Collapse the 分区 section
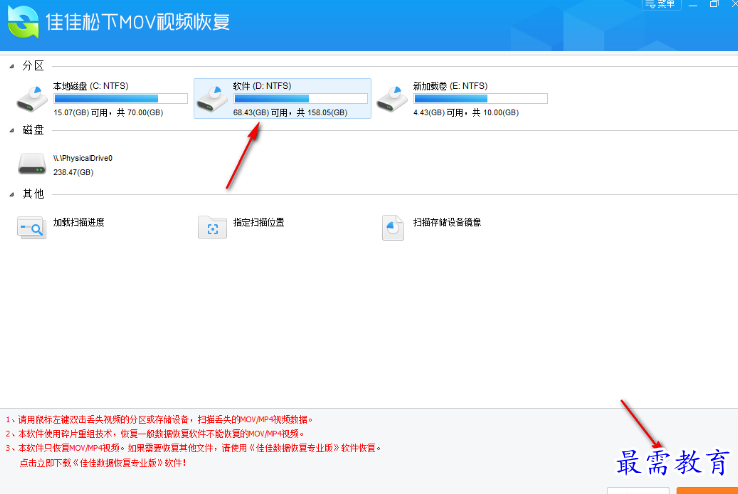 [x=12, y=66]
